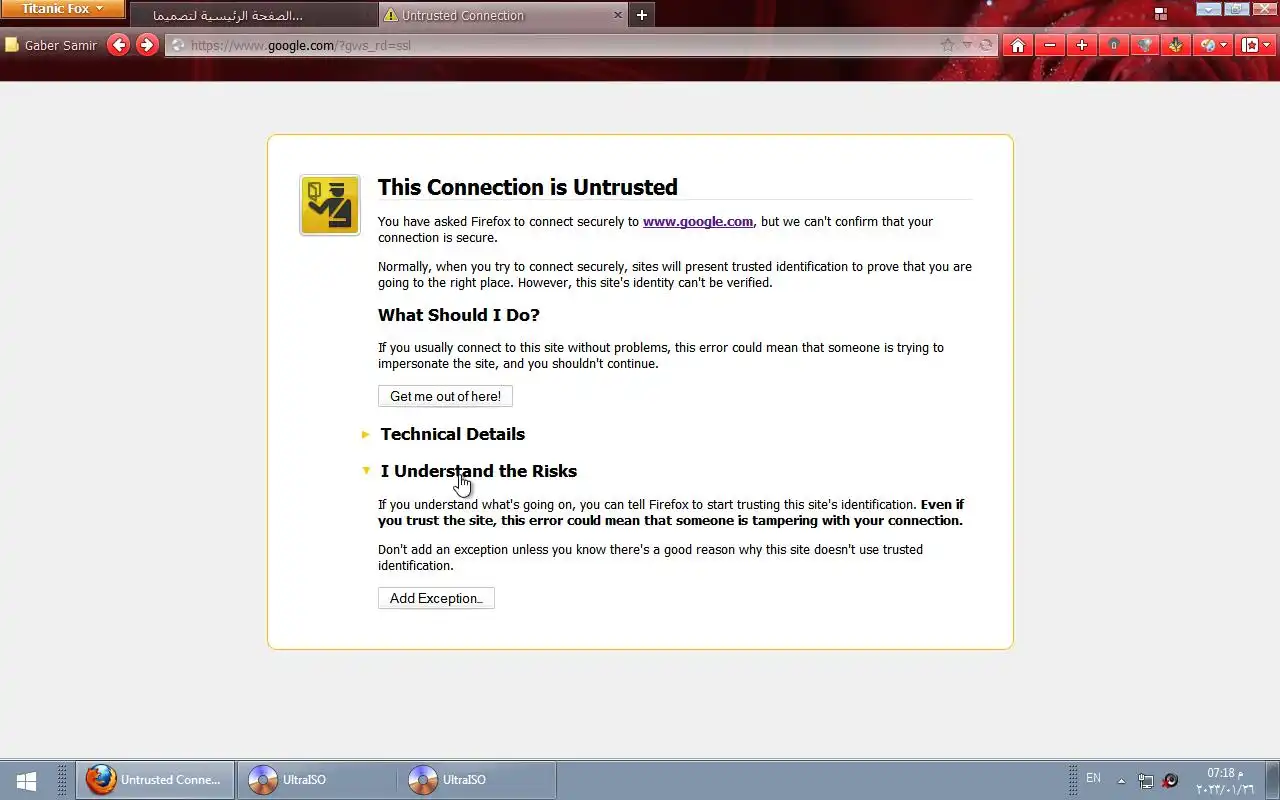The image size is (1280, 800).
Task: Click the site identity globe icon
Action: (x=178, y=45)
